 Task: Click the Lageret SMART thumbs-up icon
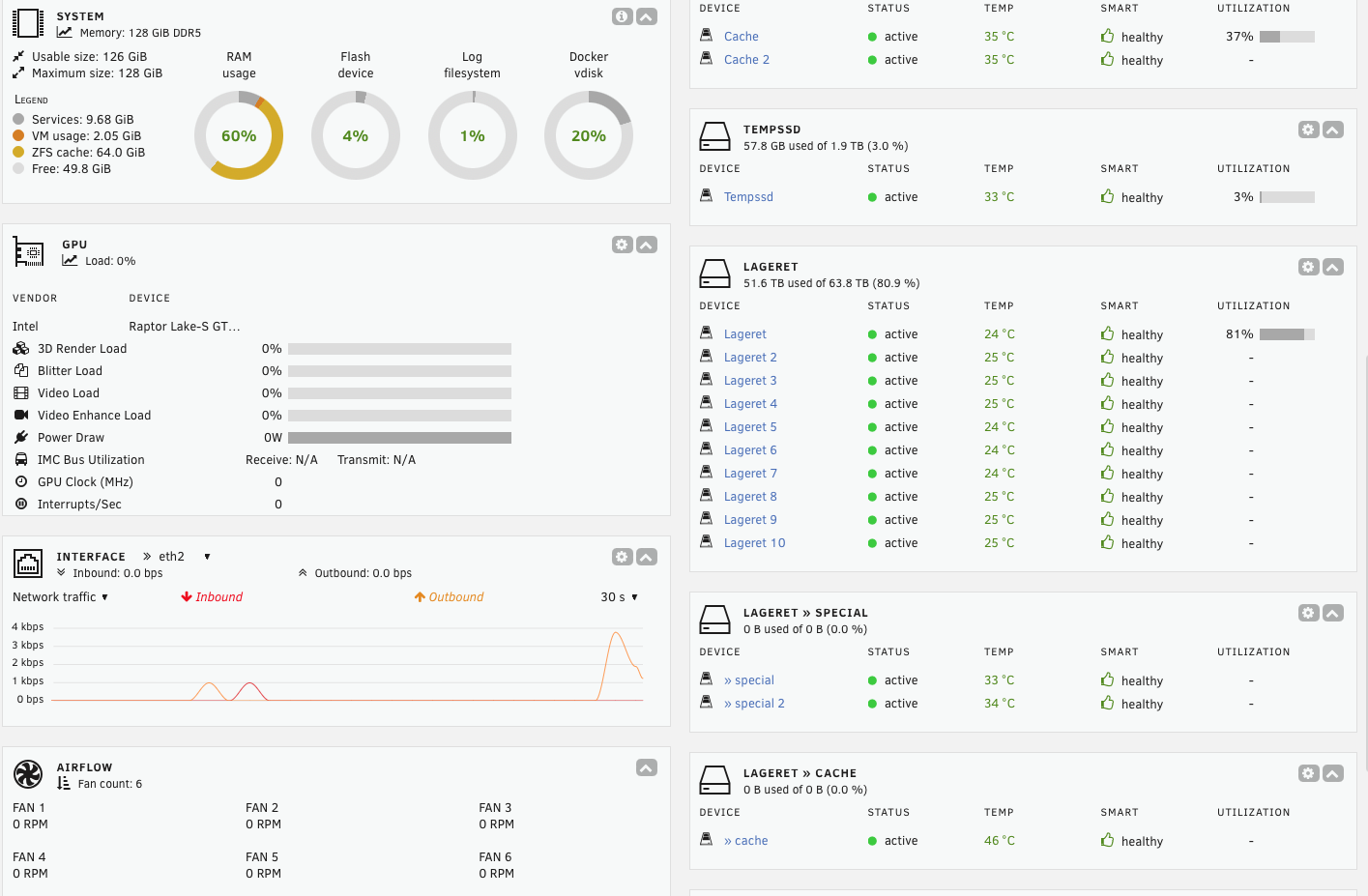point(1107,333)
